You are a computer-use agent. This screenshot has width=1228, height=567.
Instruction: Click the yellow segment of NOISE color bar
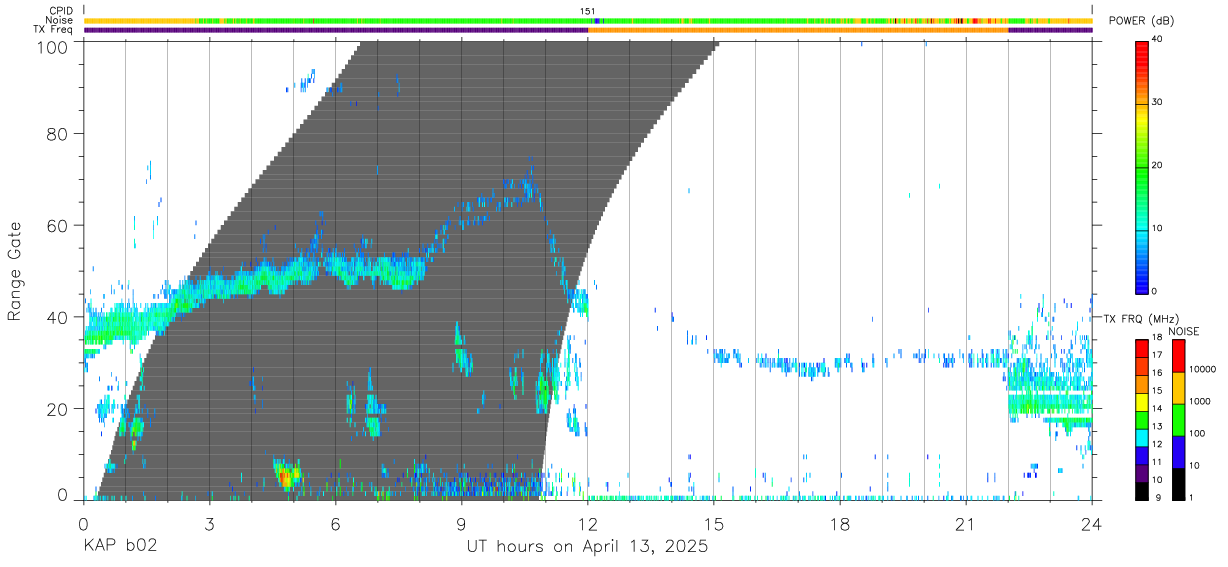coord(1178,387)
